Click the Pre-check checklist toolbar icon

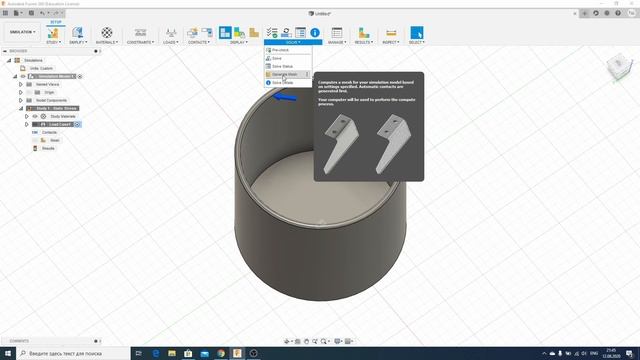point(272,32)
